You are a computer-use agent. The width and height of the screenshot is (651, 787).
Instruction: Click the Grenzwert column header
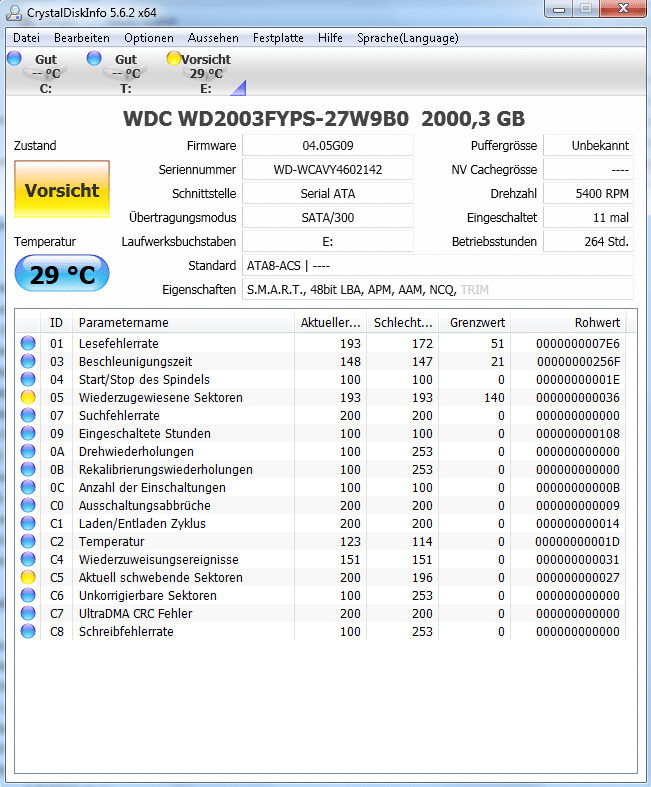click(474, 323)
